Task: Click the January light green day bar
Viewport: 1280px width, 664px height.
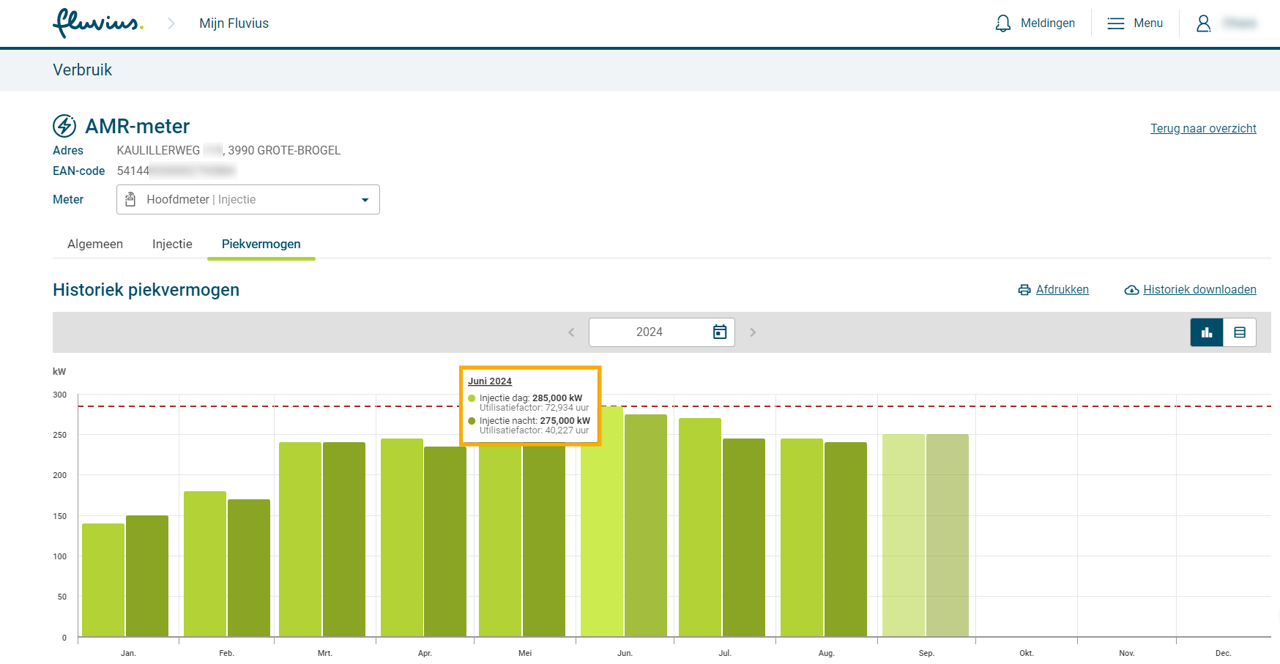Action: 103,580
